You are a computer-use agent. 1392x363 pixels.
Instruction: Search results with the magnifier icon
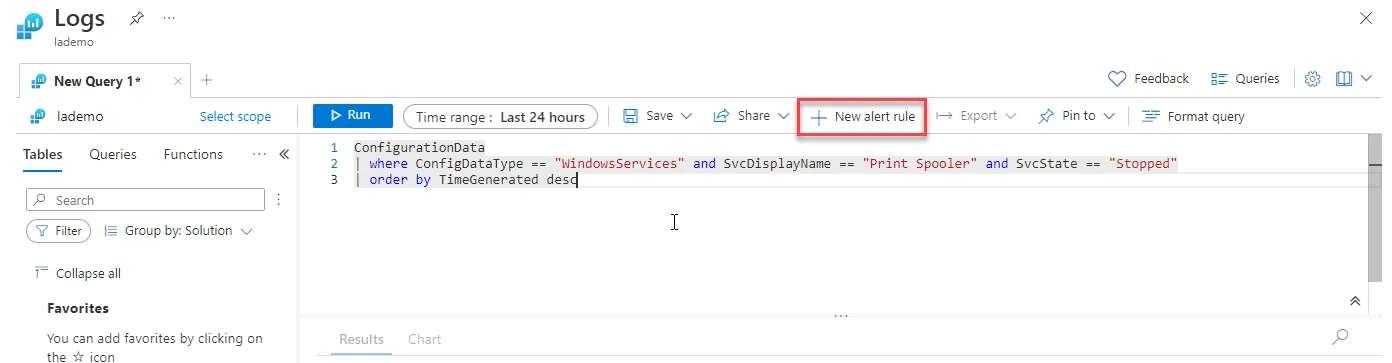pos(1340,337)
